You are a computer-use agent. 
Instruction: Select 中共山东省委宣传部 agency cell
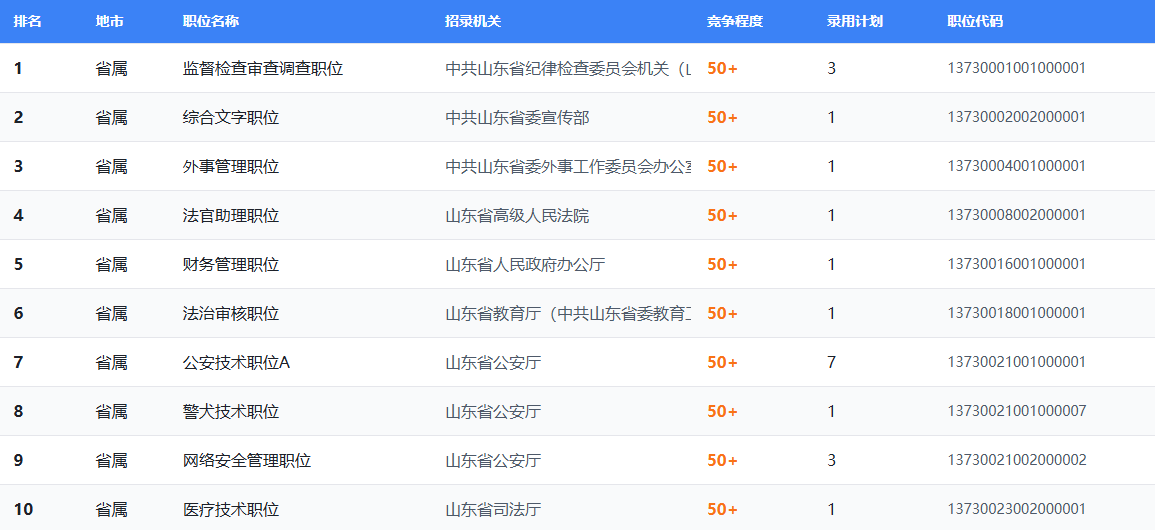(x=517, y=117)
